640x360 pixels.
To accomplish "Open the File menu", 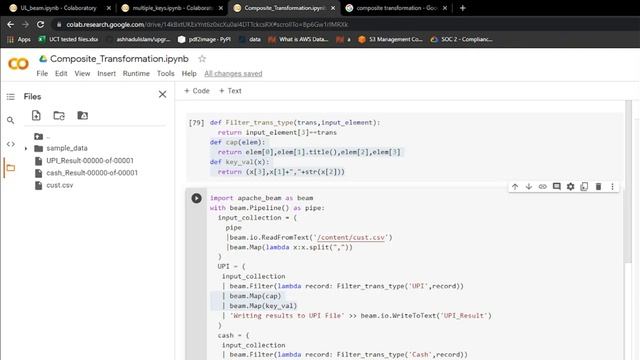I will (42, 73).
